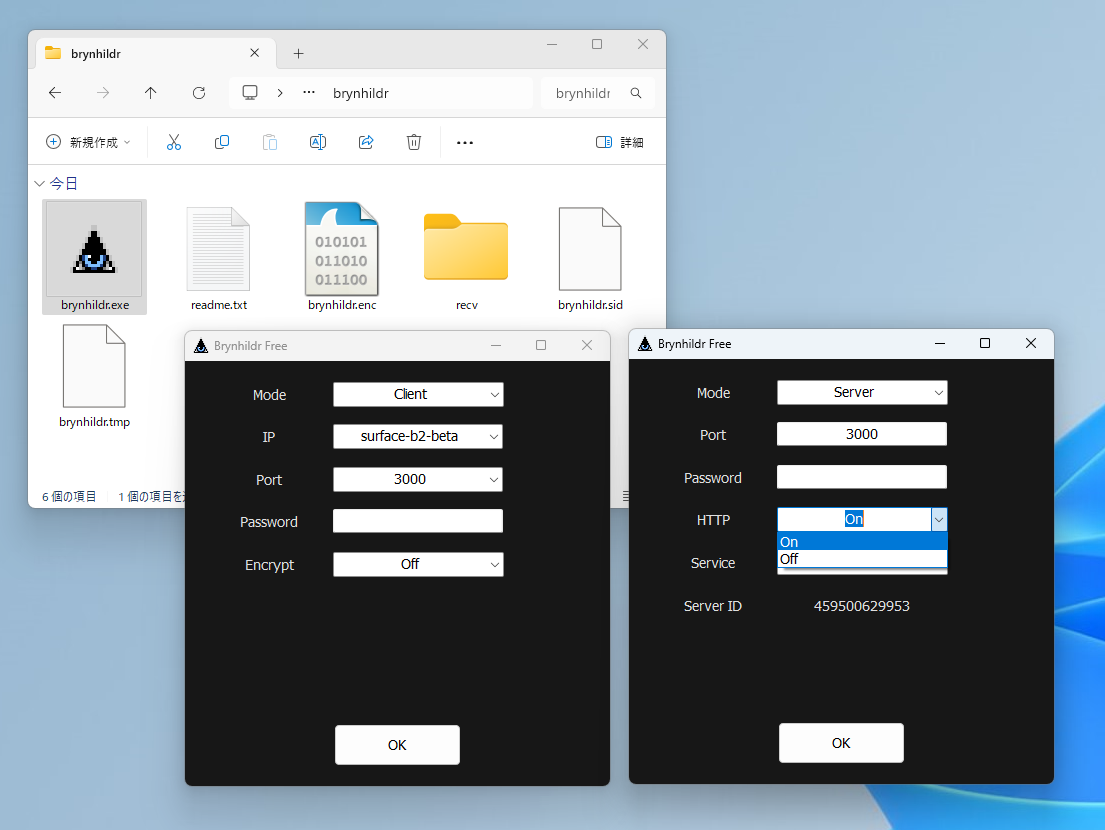Click the Delete trash icon in Explorer
Image resolution: width=1105 pixels, height=830 pixels.
coord(414,142)
